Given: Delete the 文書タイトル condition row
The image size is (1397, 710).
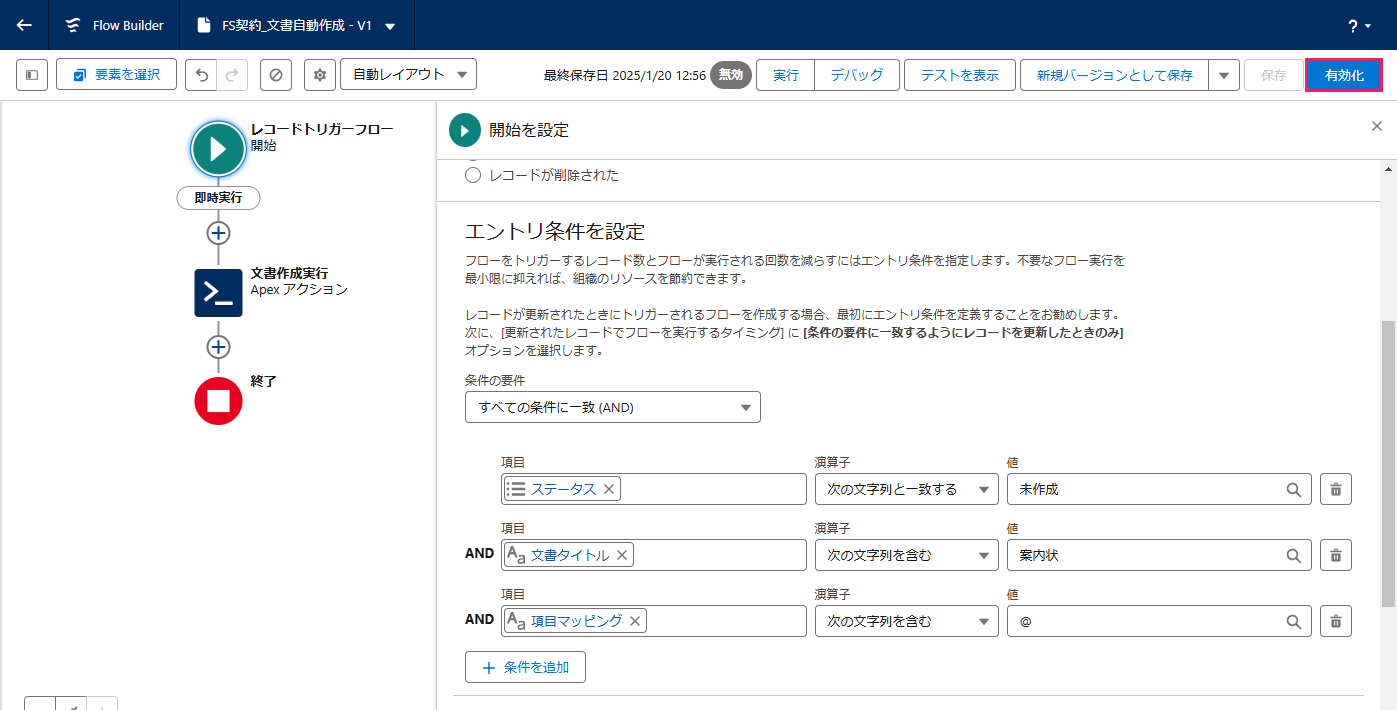Looking at the screenshot, I should 1336,555.
